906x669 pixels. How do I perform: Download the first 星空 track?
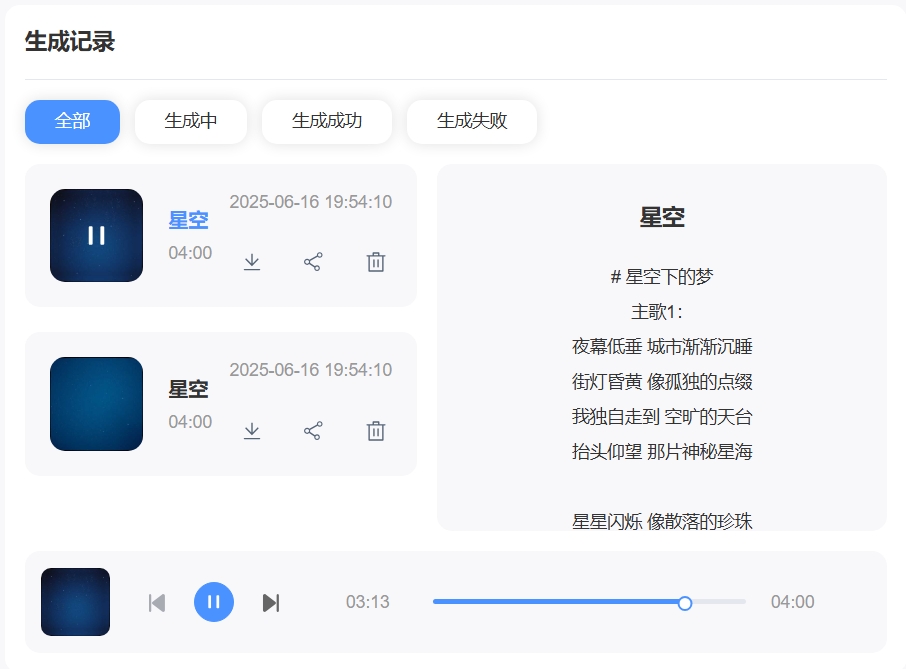[x=252, y=262]
